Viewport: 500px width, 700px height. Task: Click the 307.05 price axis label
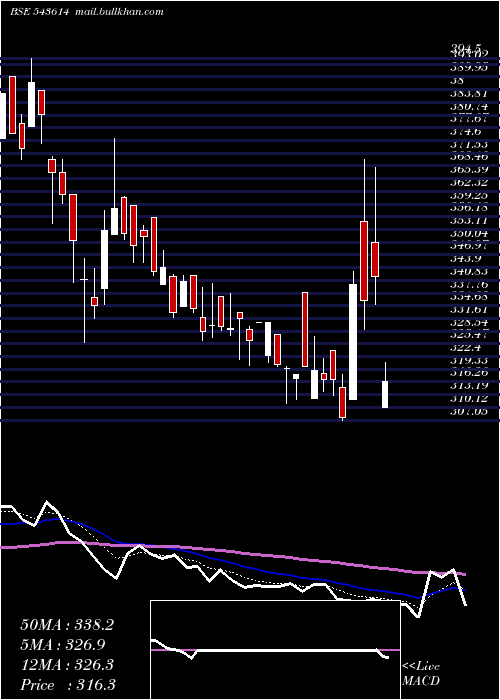click(469, 411)
